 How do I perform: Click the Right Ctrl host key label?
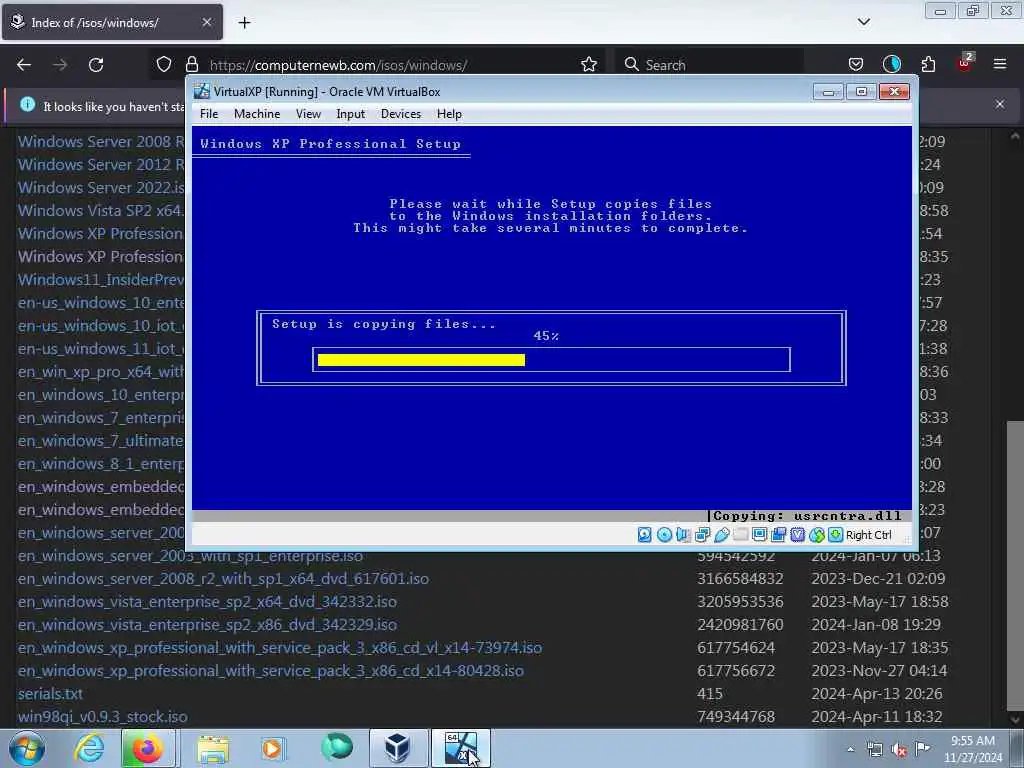[x=869, y=535]
